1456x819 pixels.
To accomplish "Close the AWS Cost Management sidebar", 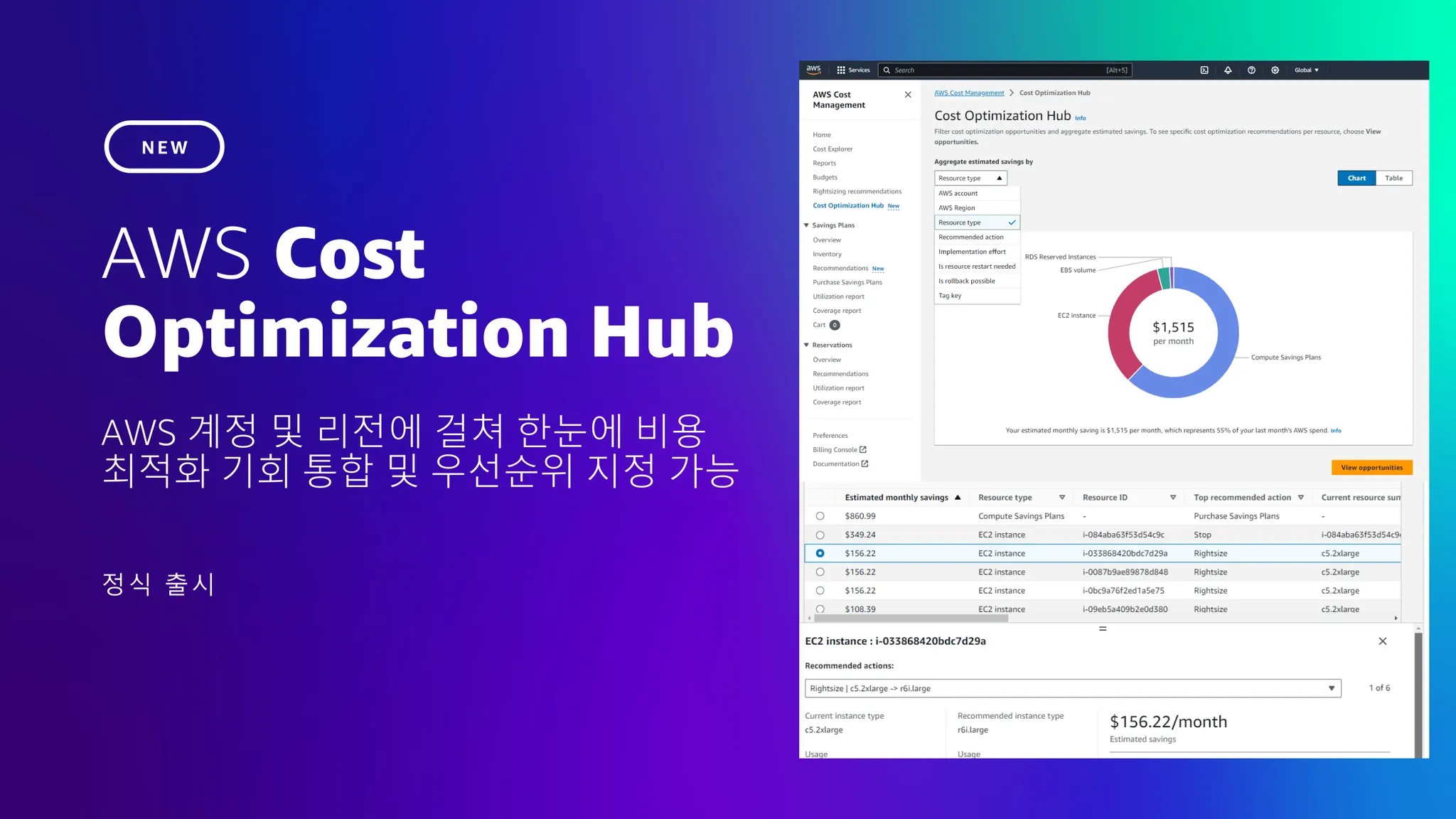I will click(908, 95).
